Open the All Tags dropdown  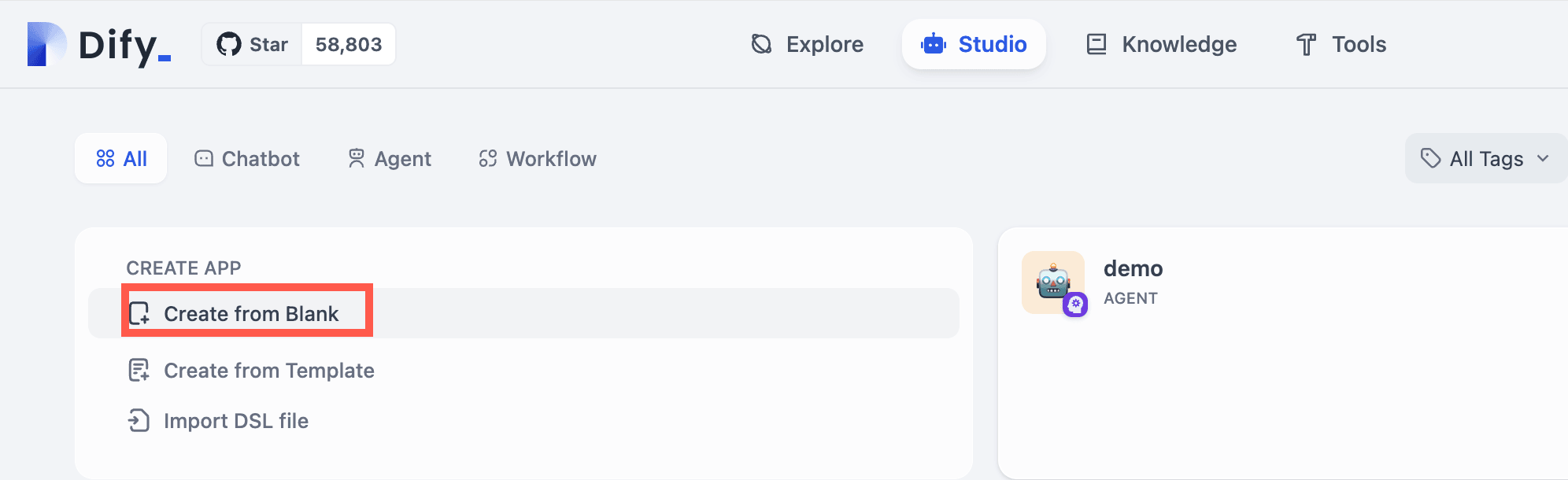pos(1483,158)
